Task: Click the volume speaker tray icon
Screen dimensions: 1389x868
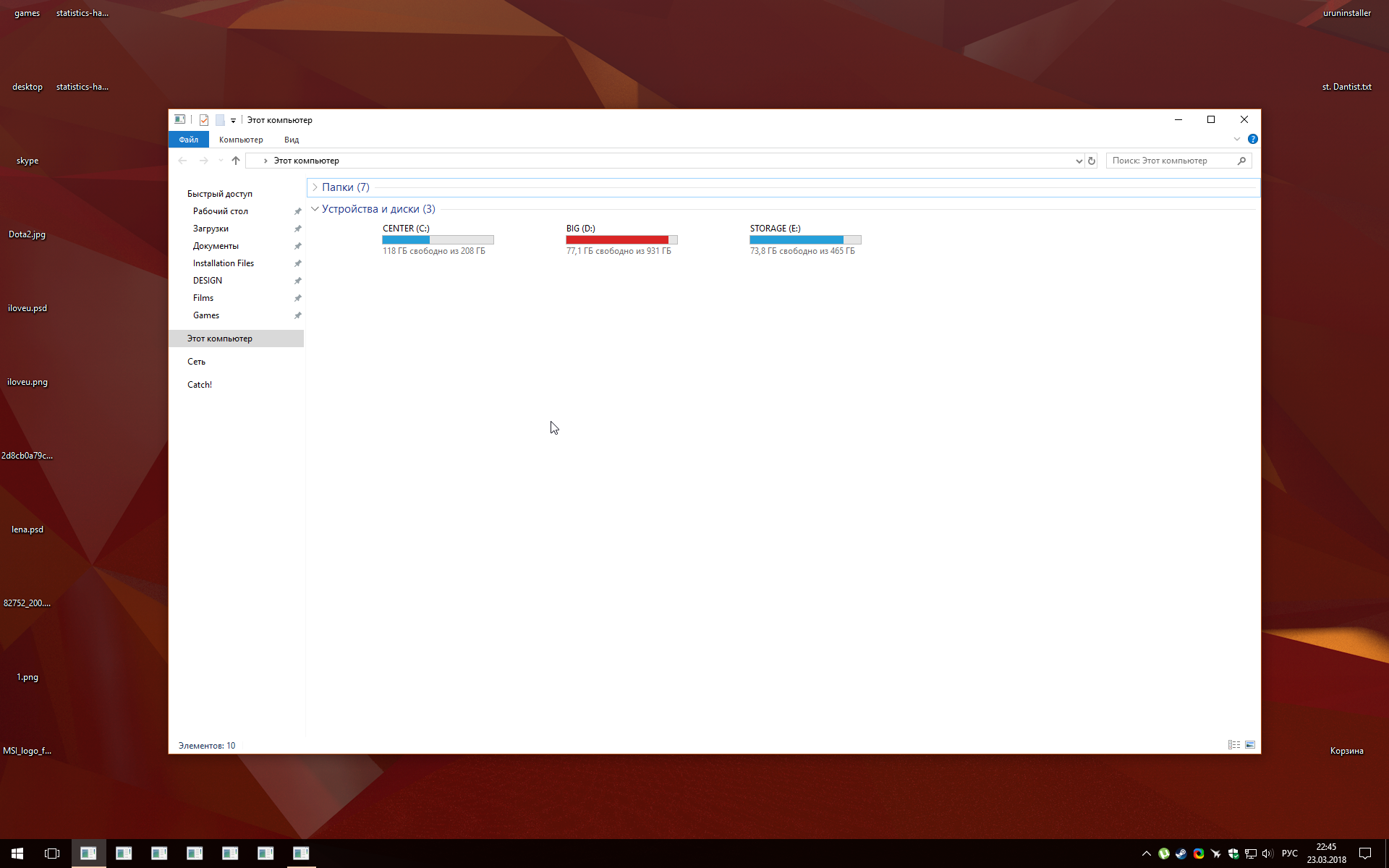Action: click(1267, 854)
